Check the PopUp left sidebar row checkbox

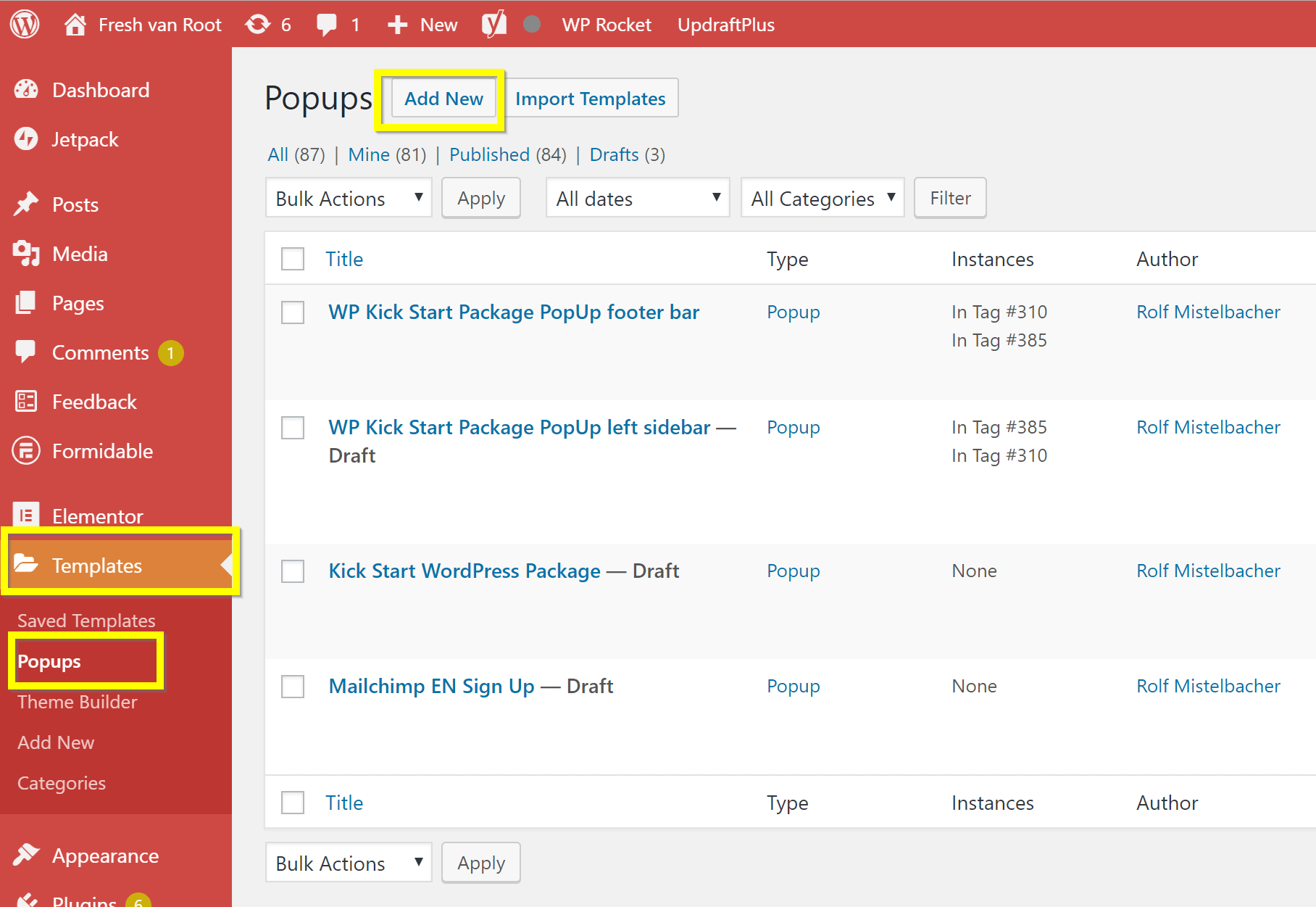pos(293,428)
